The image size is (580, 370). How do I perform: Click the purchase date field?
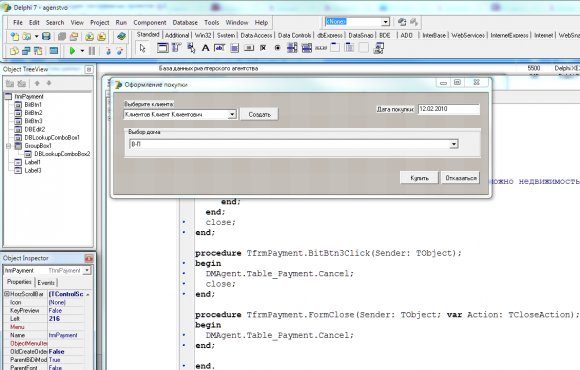449,109
